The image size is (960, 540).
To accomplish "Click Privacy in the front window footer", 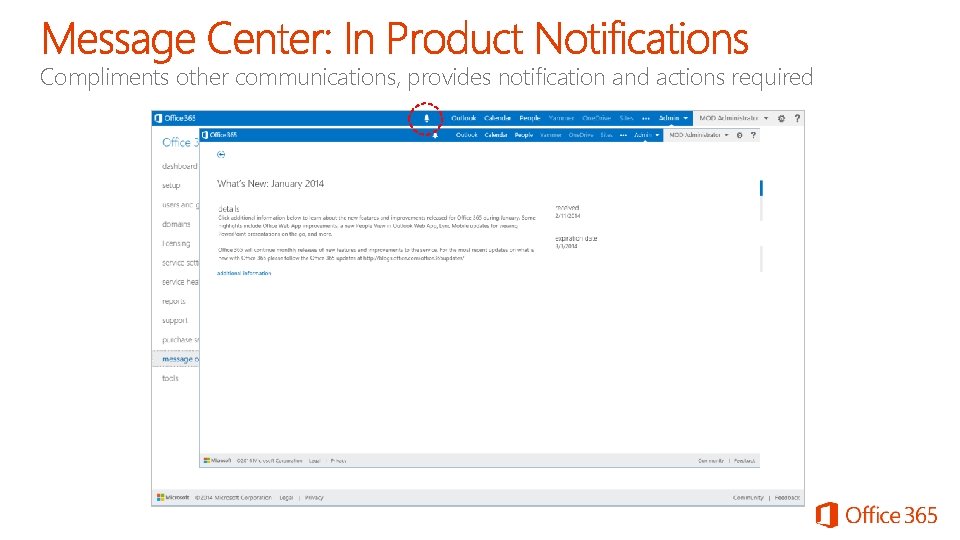I will (339, 460).
